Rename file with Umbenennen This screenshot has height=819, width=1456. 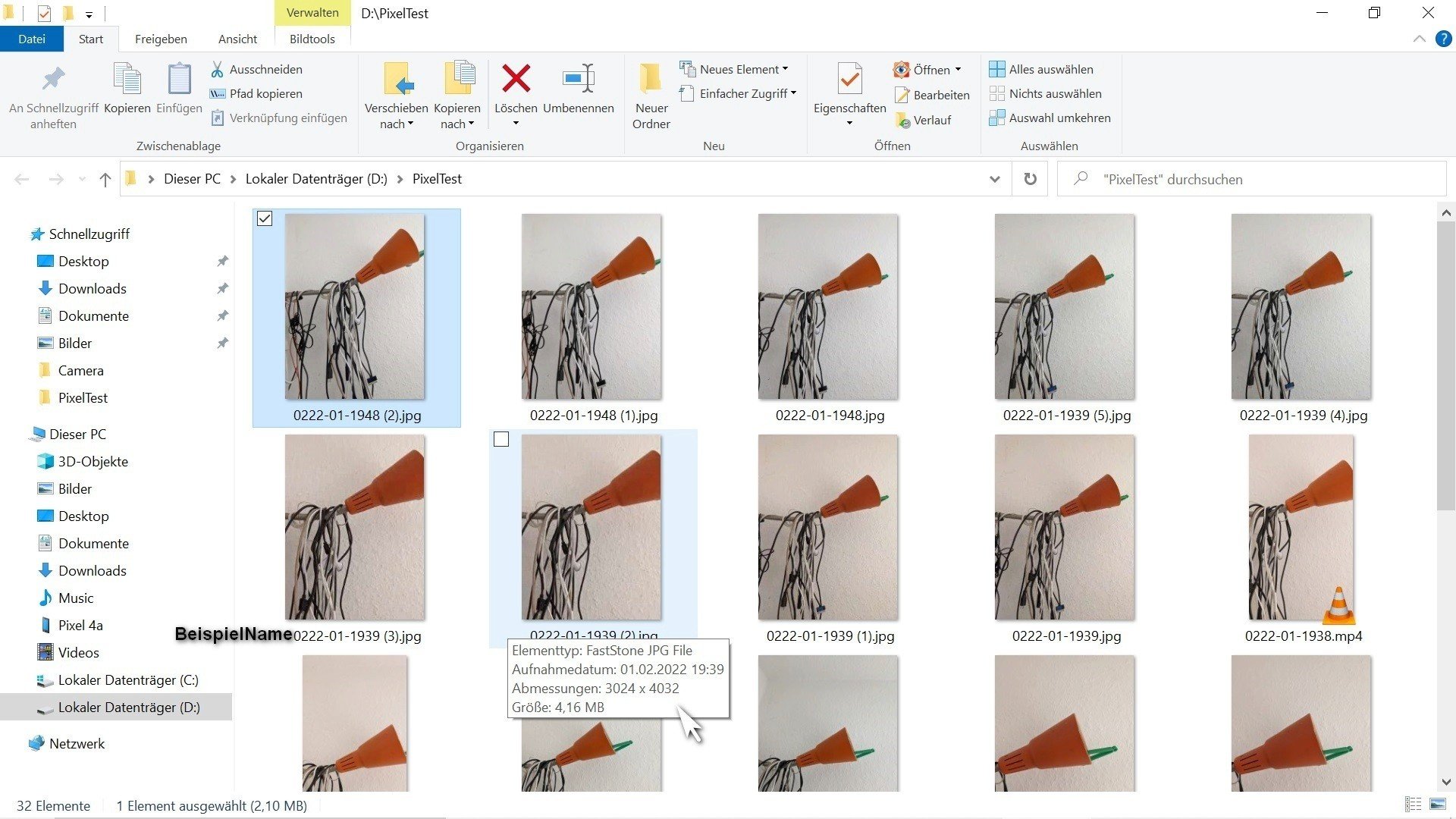578,89
